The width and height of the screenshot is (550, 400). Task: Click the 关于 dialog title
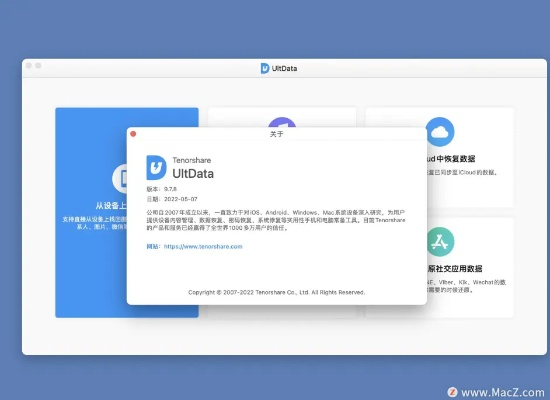point(277,134)
